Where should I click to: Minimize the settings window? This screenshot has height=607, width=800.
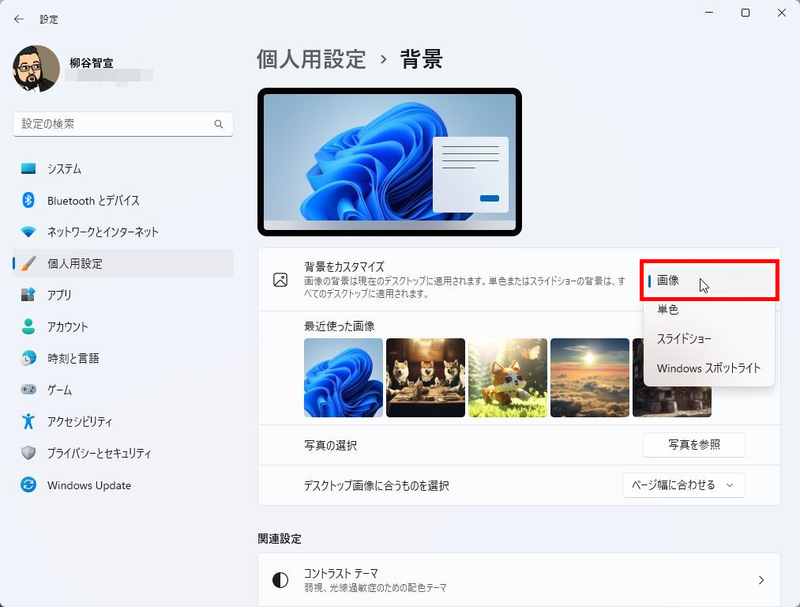tap(709, 13)
